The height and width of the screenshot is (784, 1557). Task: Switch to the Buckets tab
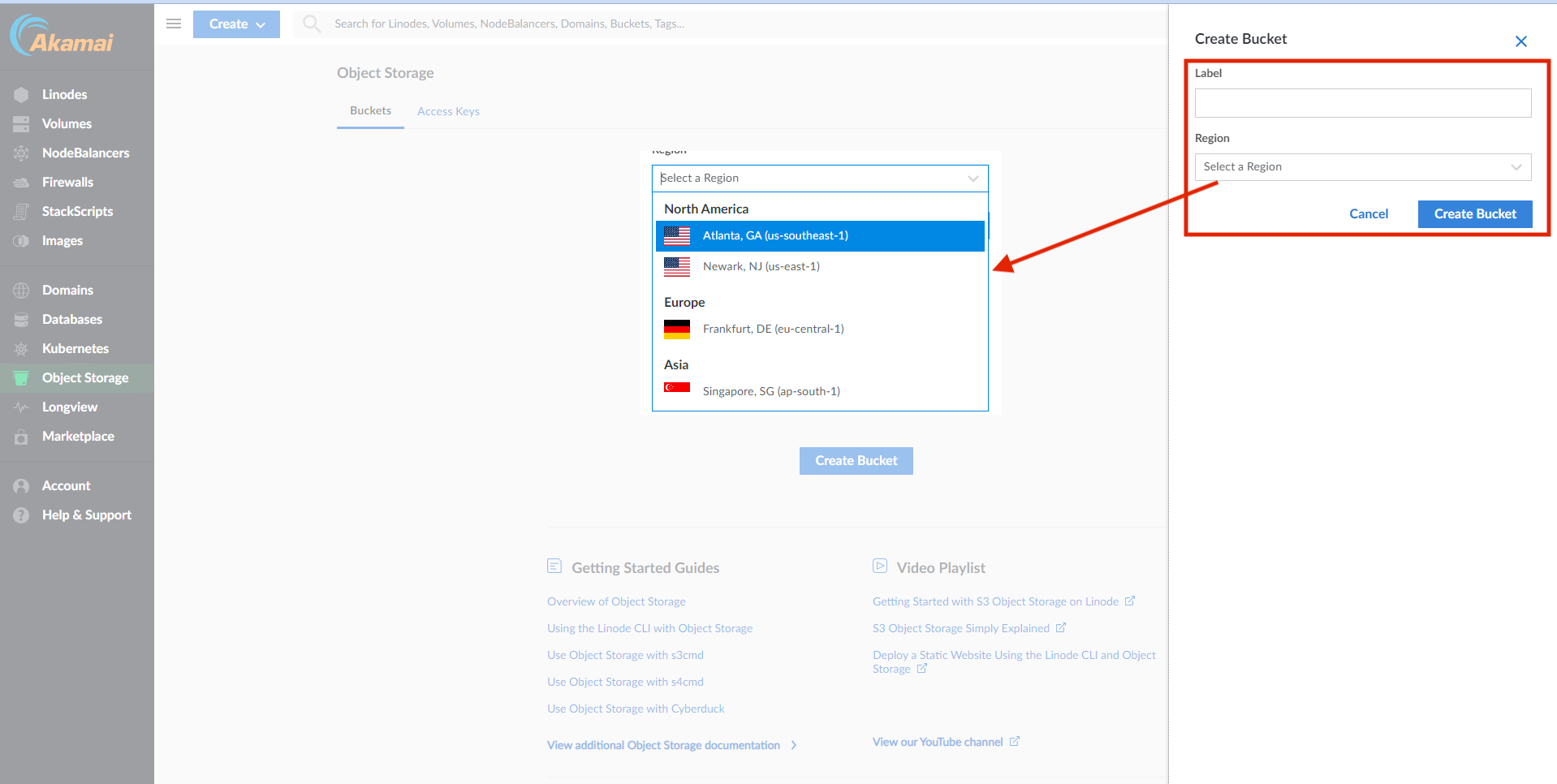(370, 111)
